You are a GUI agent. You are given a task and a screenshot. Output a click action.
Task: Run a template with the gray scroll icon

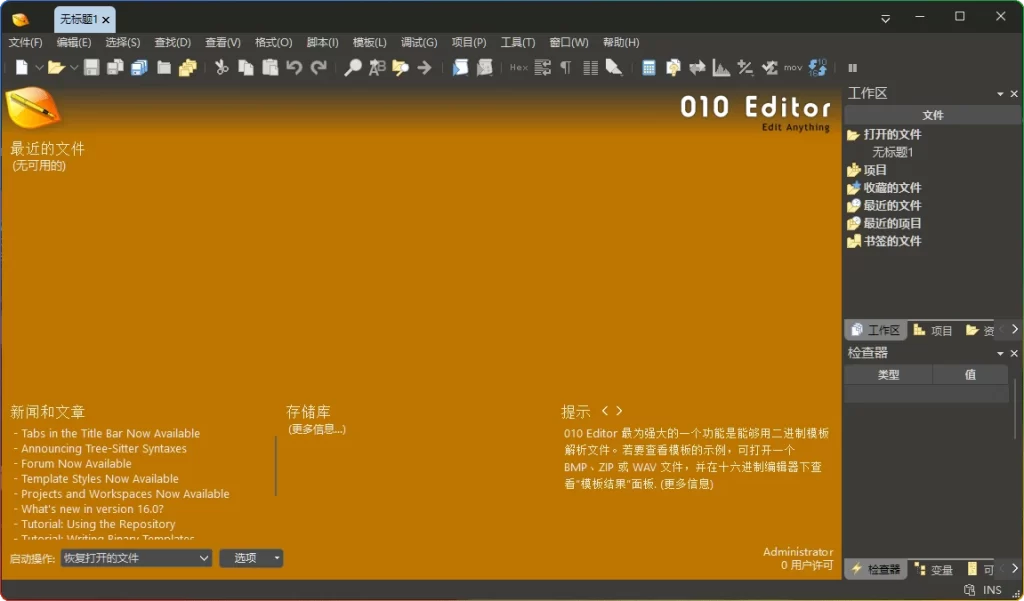(485, 67)
